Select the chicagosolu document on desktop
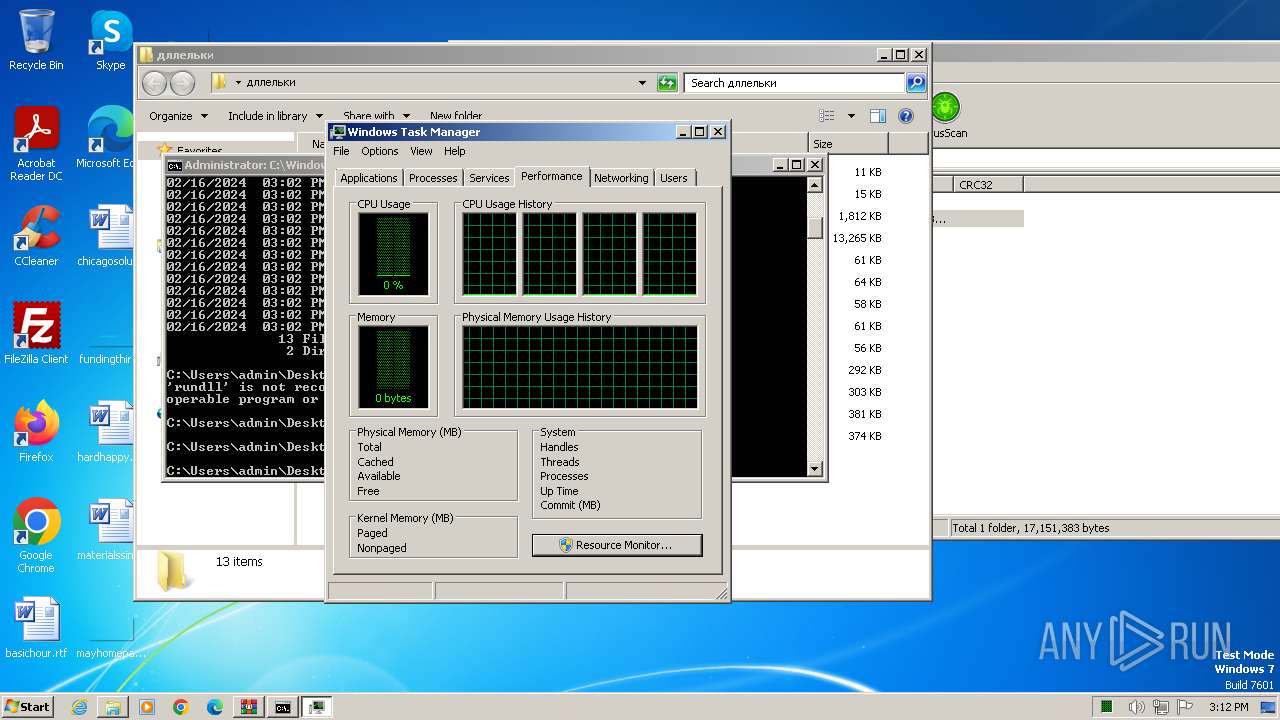 (x=105, y=236)
